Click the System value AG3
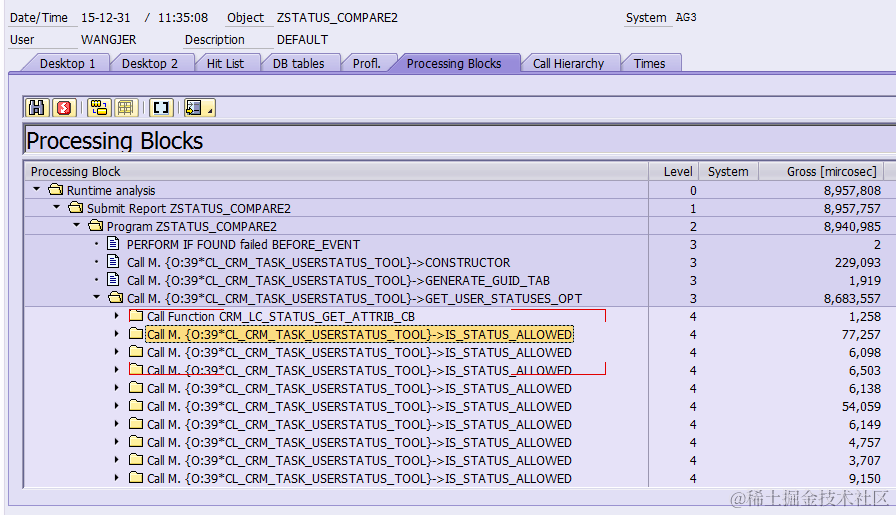Screen dimensions: 896x515 tap(686, 17)
